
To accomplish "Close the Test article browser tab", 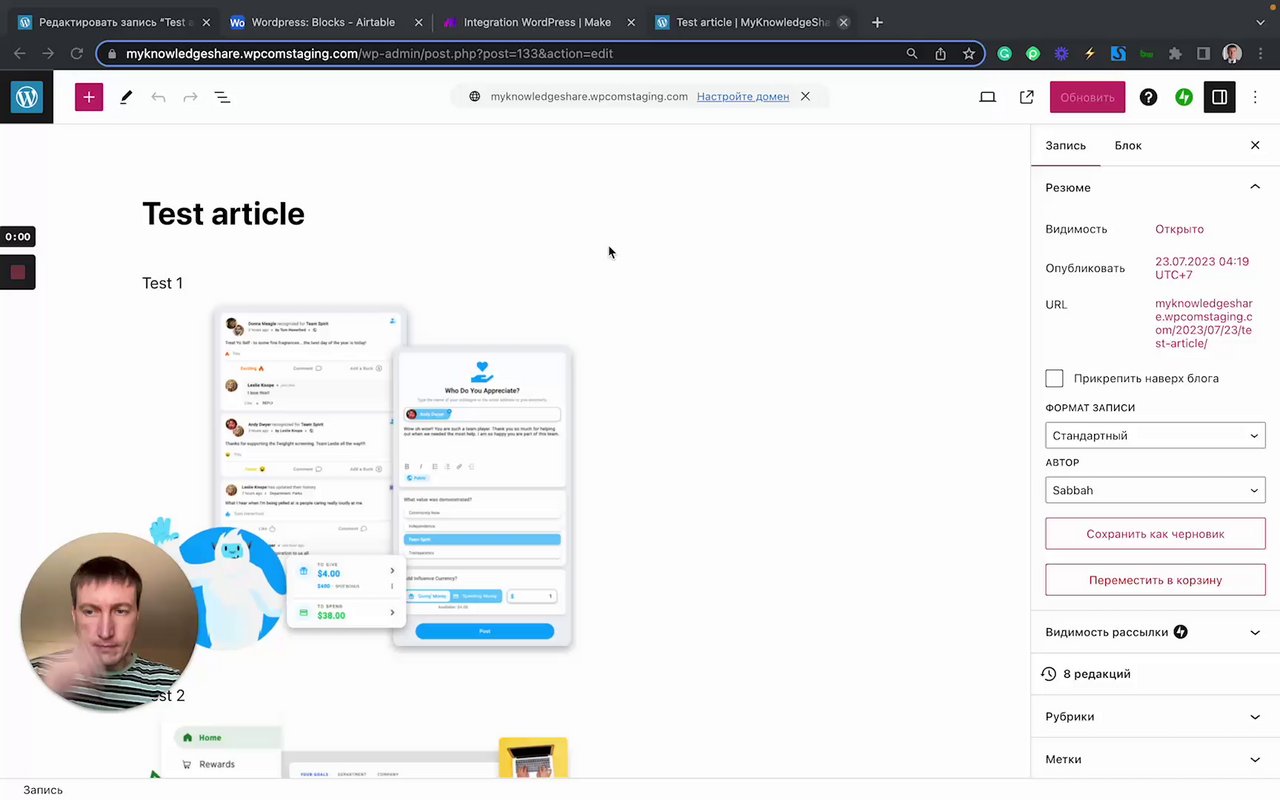I will (x=843, y=22).
